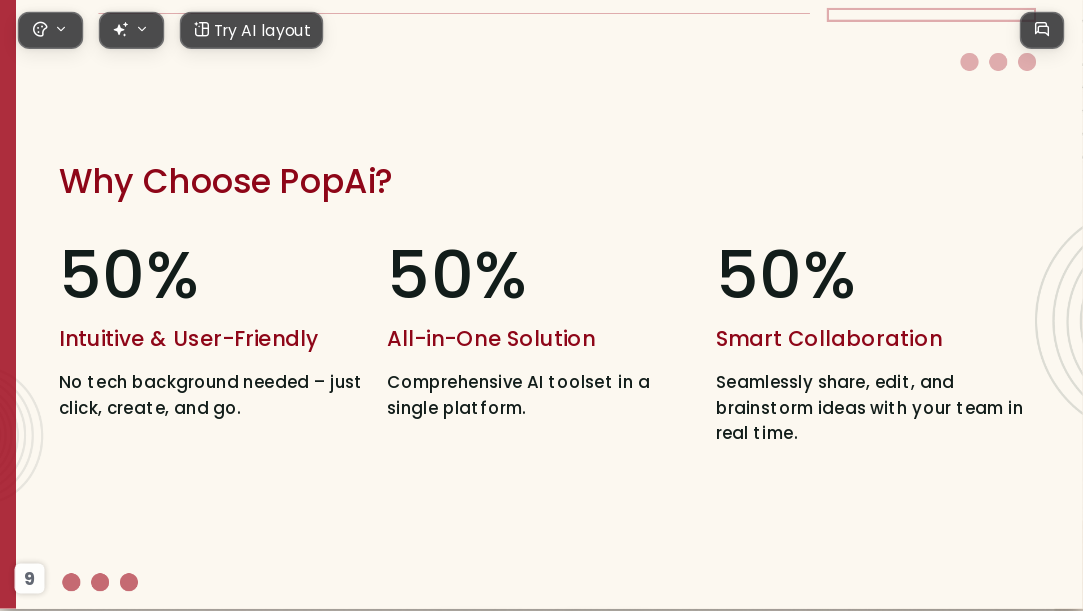Select the Why Choose PopAi? heading
Screen dimensions: 1083x611
click(x=225, y=182)
